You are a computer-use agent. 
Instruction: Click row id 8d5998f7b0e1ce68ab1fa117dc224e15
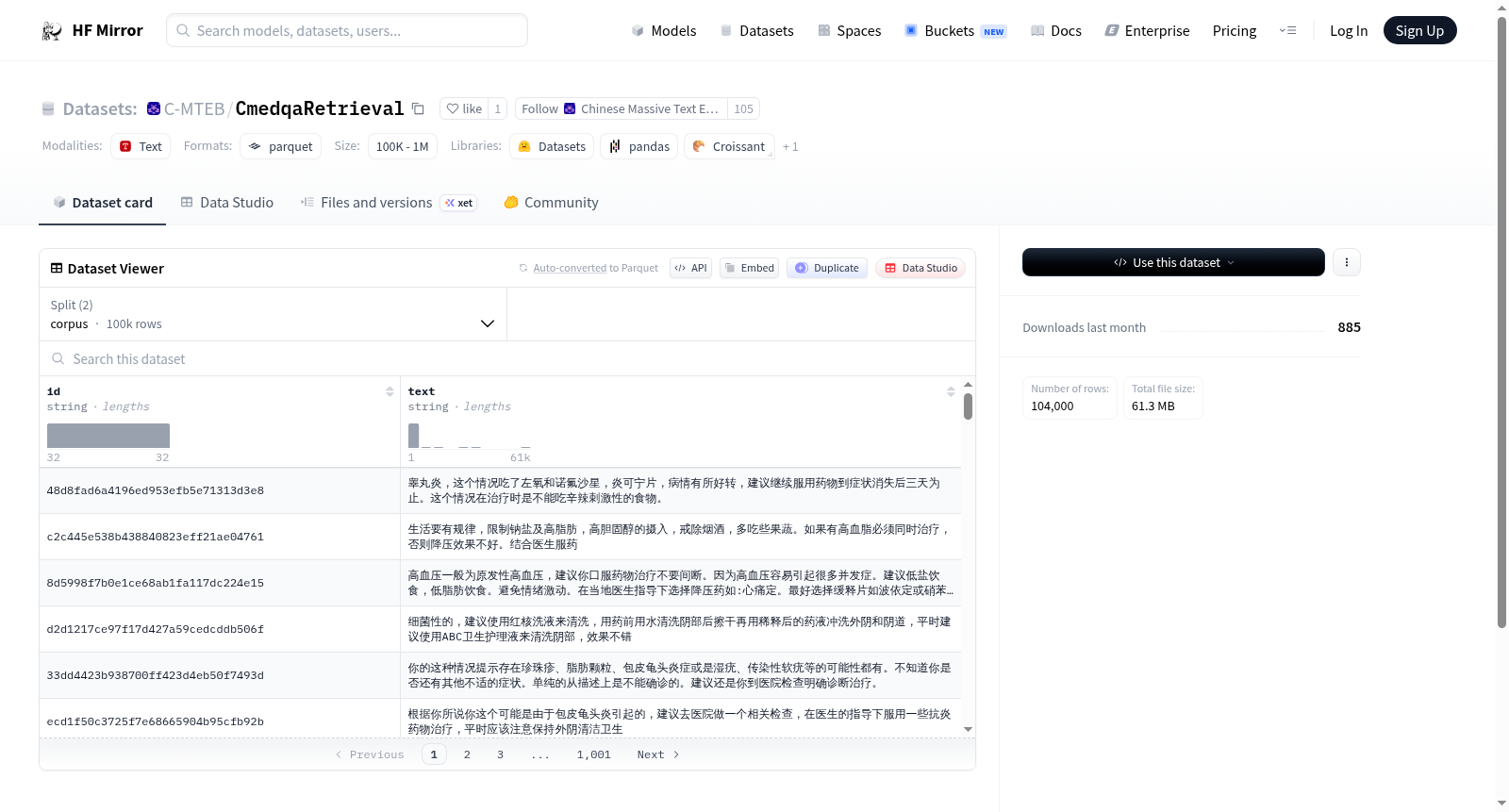(156, 583)
